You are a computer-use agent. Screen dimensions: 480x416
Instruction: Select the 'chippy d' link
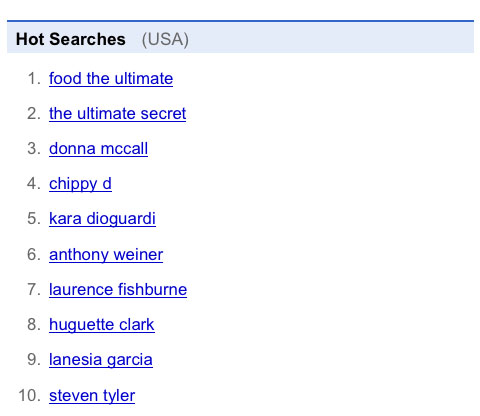pyautogui.click(x=80, y=184)
